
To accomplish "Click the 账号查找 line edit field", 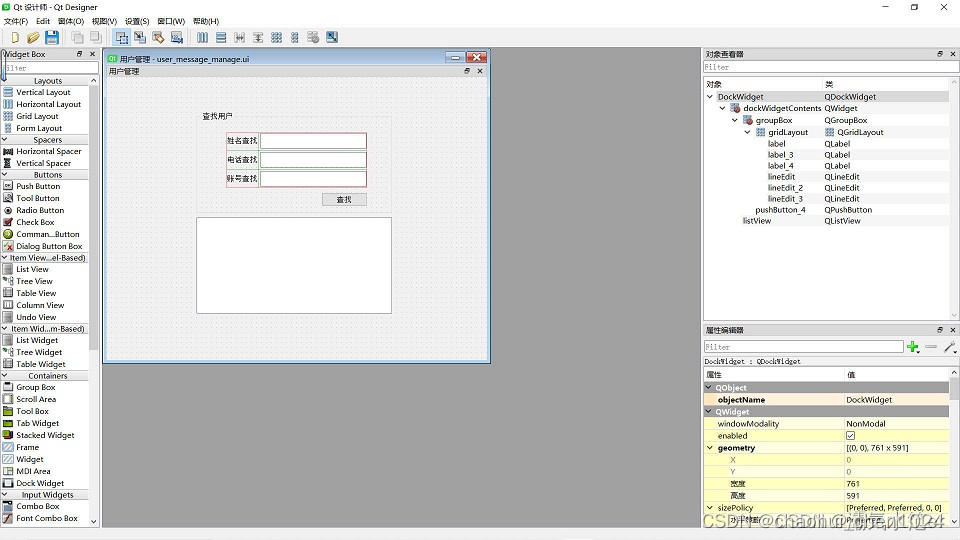I will (313, 179).
